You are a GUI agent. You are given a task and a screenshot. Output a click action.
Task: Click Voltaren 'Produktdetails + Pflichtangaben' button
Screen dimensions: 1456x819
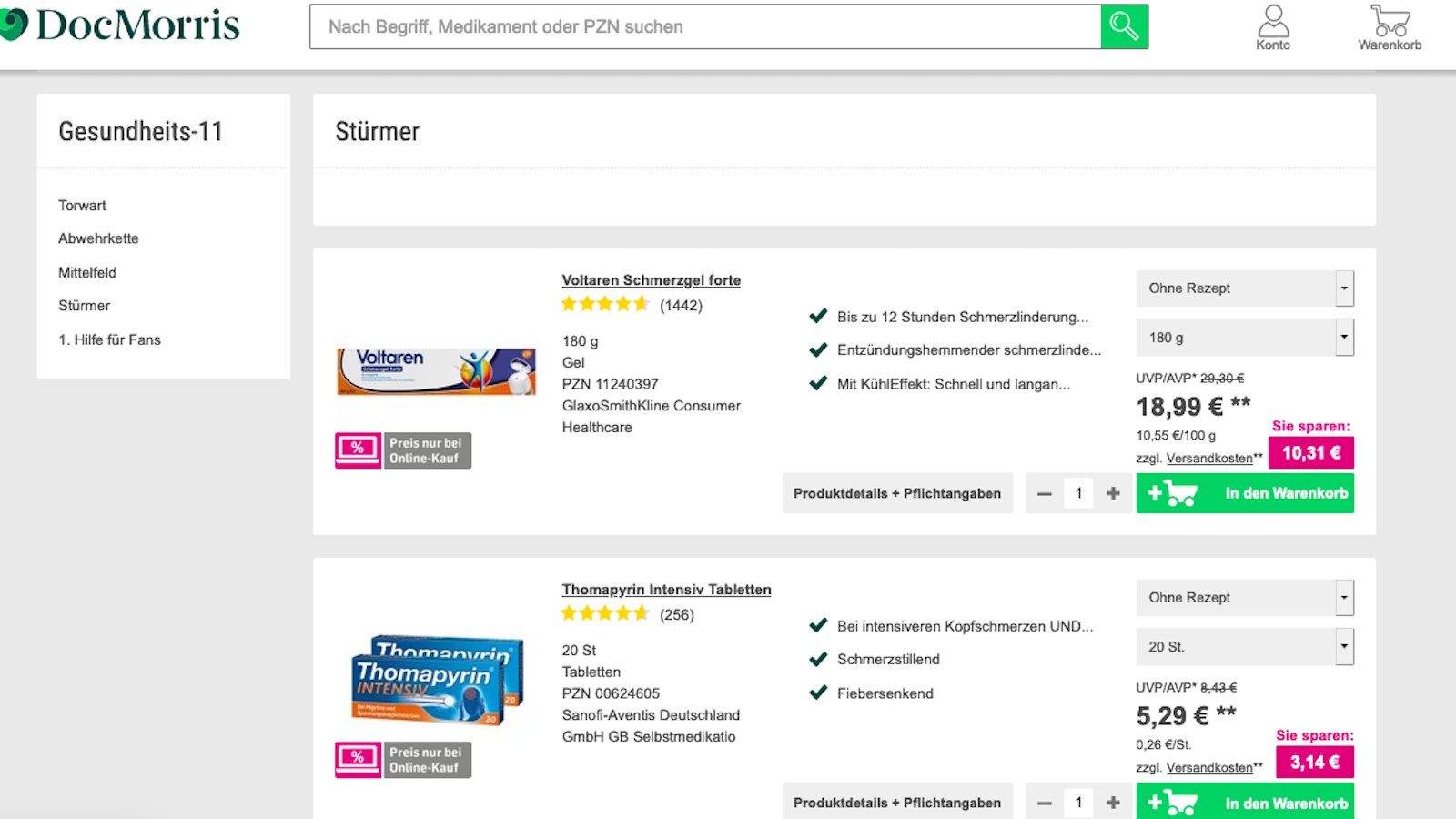[896, 493]
